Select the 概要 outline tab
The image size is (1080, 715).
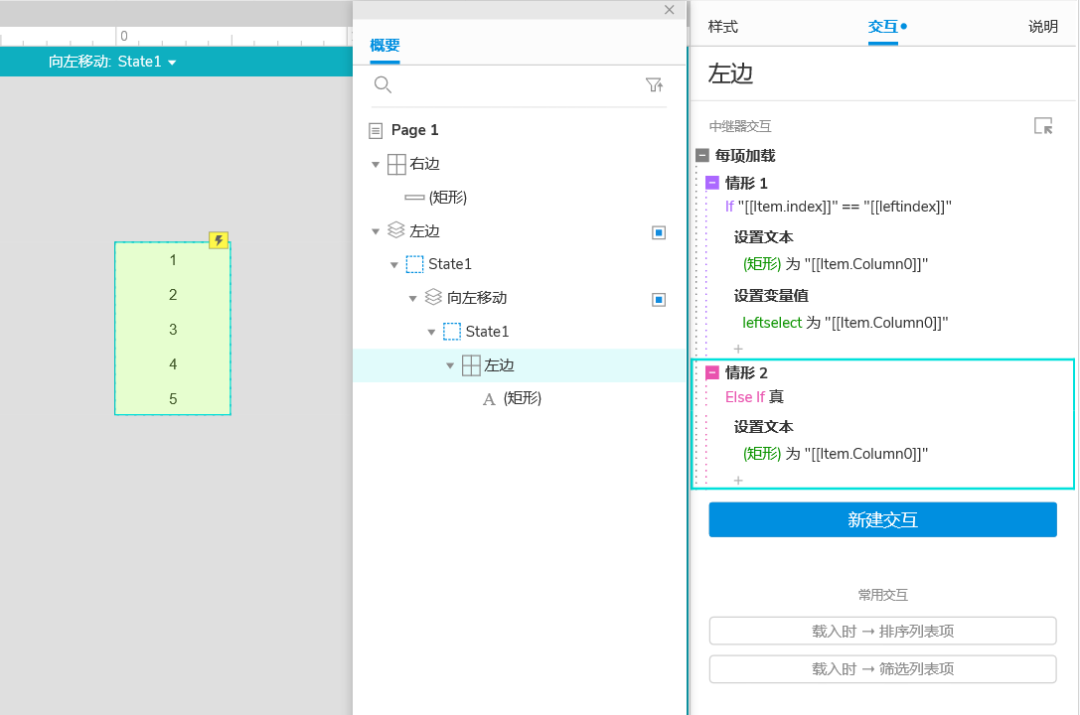tap(384, 45)
